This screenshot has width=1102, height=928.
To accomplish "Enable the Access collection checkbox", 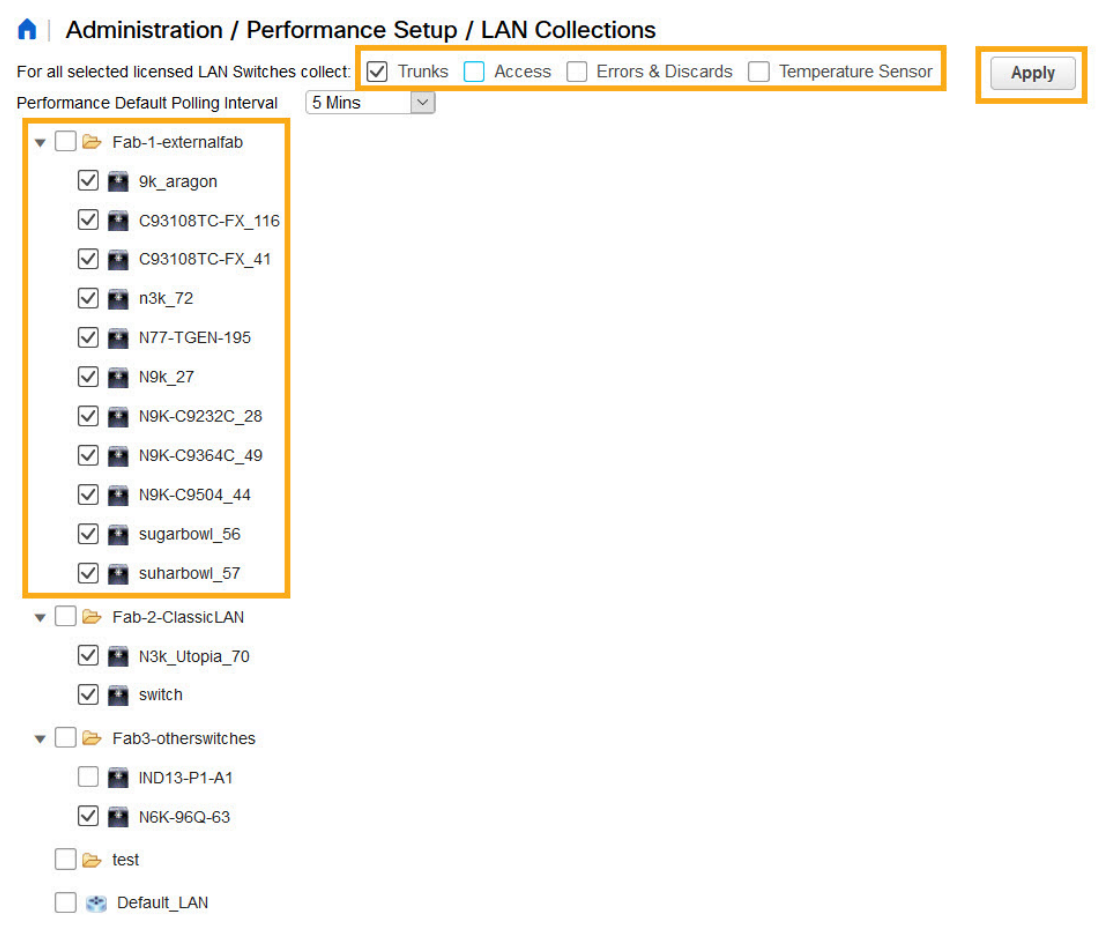I will click(x=472, y=71).
